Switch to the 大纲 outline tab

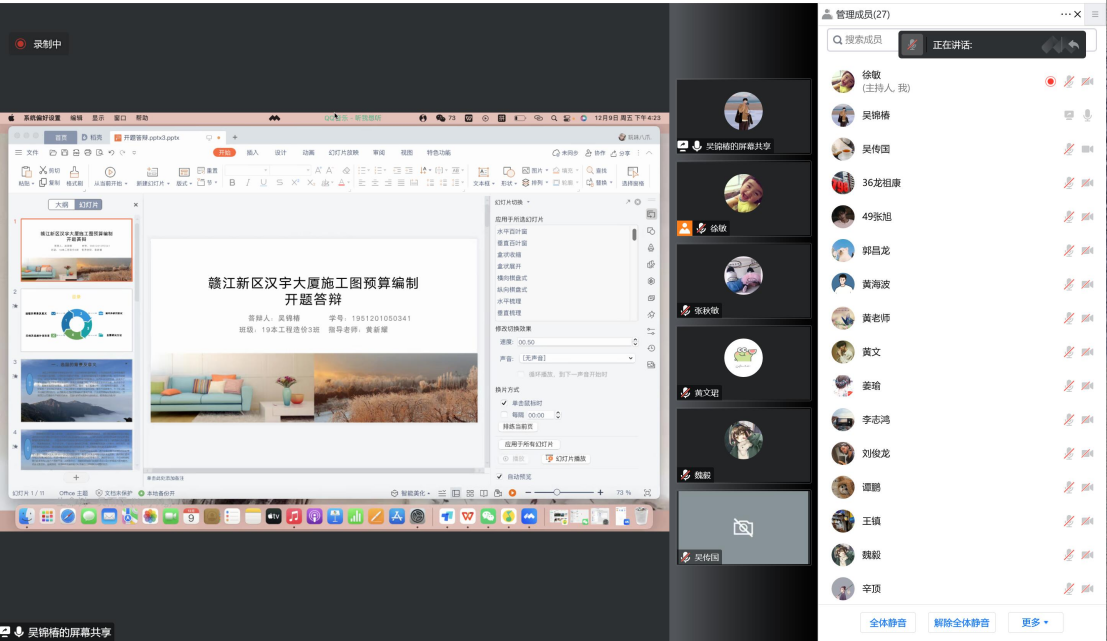(x=62, y=204)
